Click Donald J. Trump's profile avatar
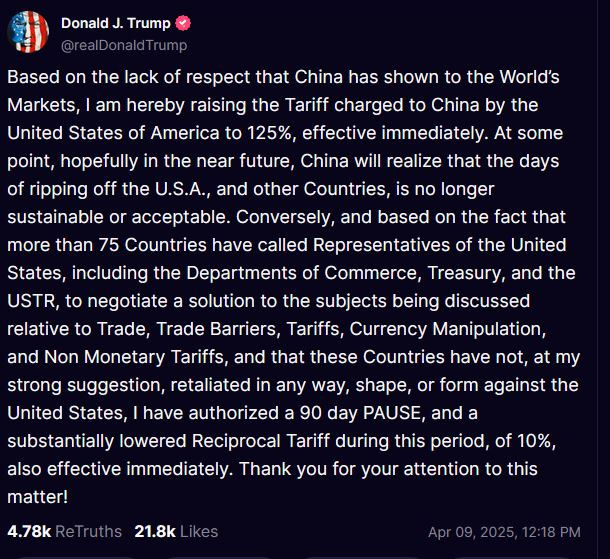 click(28, 33)
